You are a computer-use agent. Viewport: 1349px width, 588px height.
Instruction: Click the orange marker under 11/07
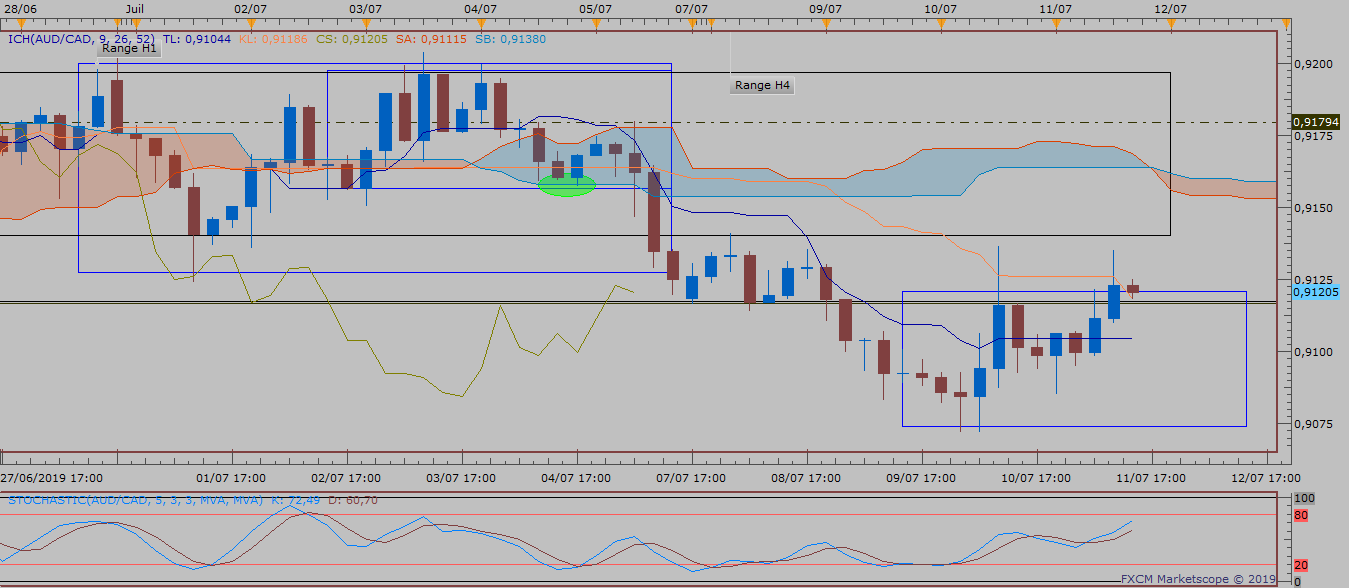pyautogui.click(x=1054, y=22)
